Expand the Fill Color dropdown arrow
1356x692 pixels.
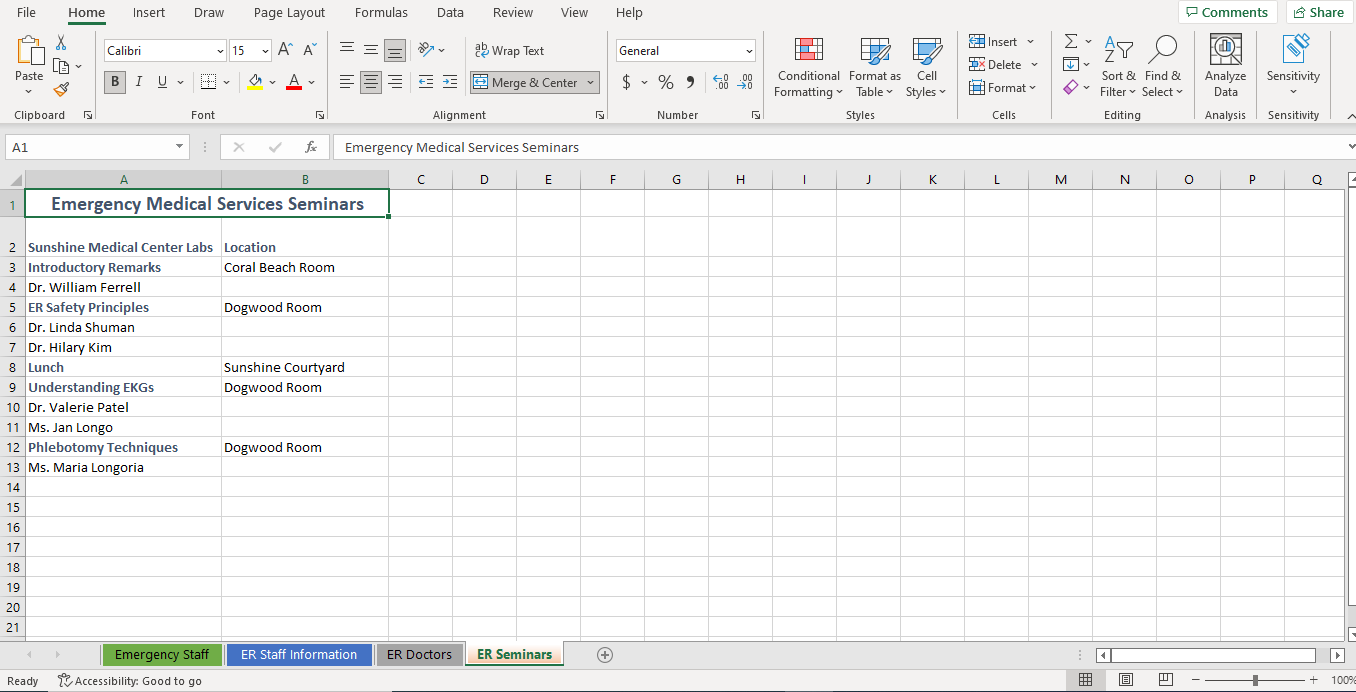click(x=273, y=82)
